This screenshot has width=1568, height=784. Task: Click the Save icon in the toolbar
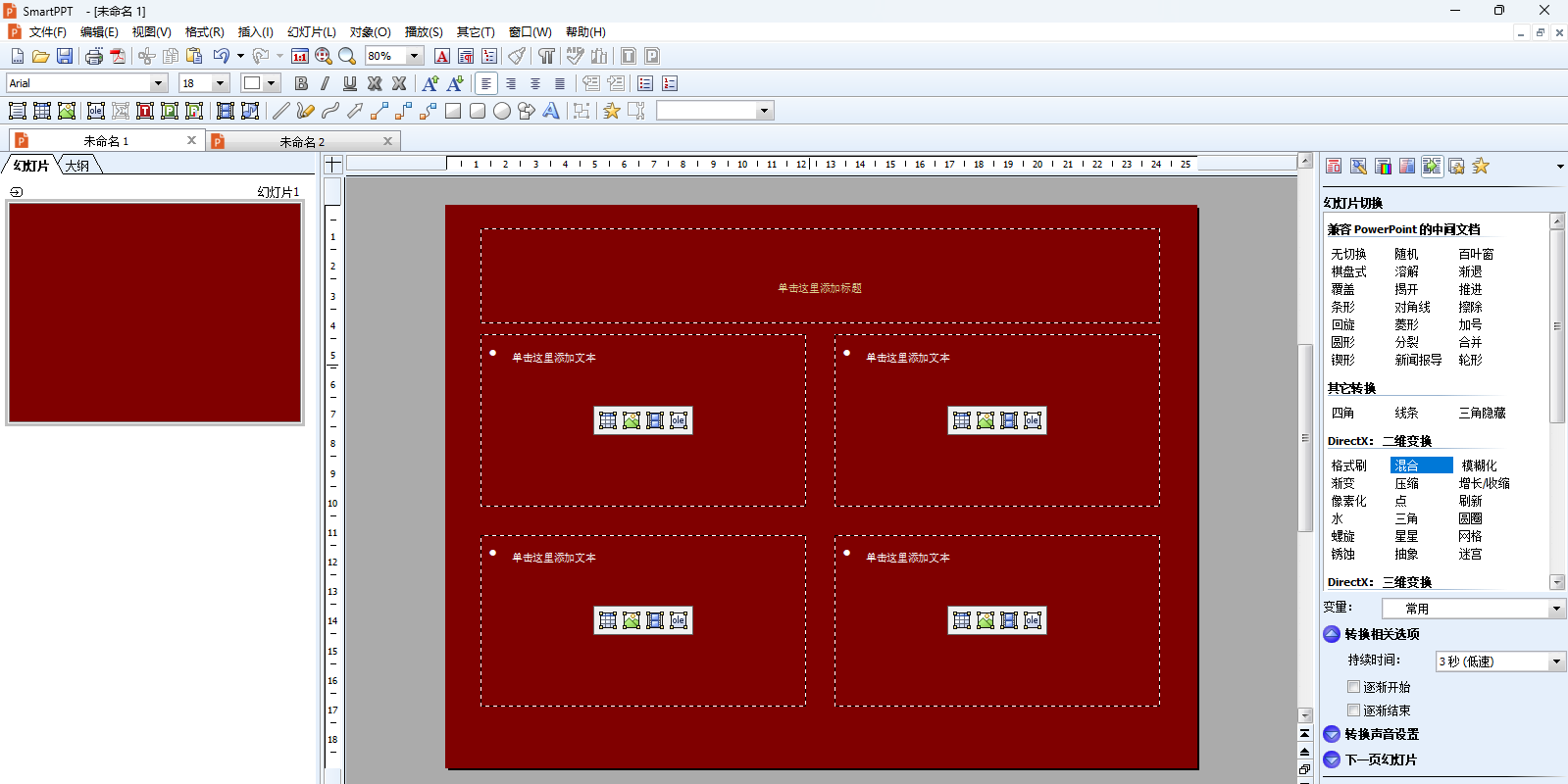pos(65,56)
